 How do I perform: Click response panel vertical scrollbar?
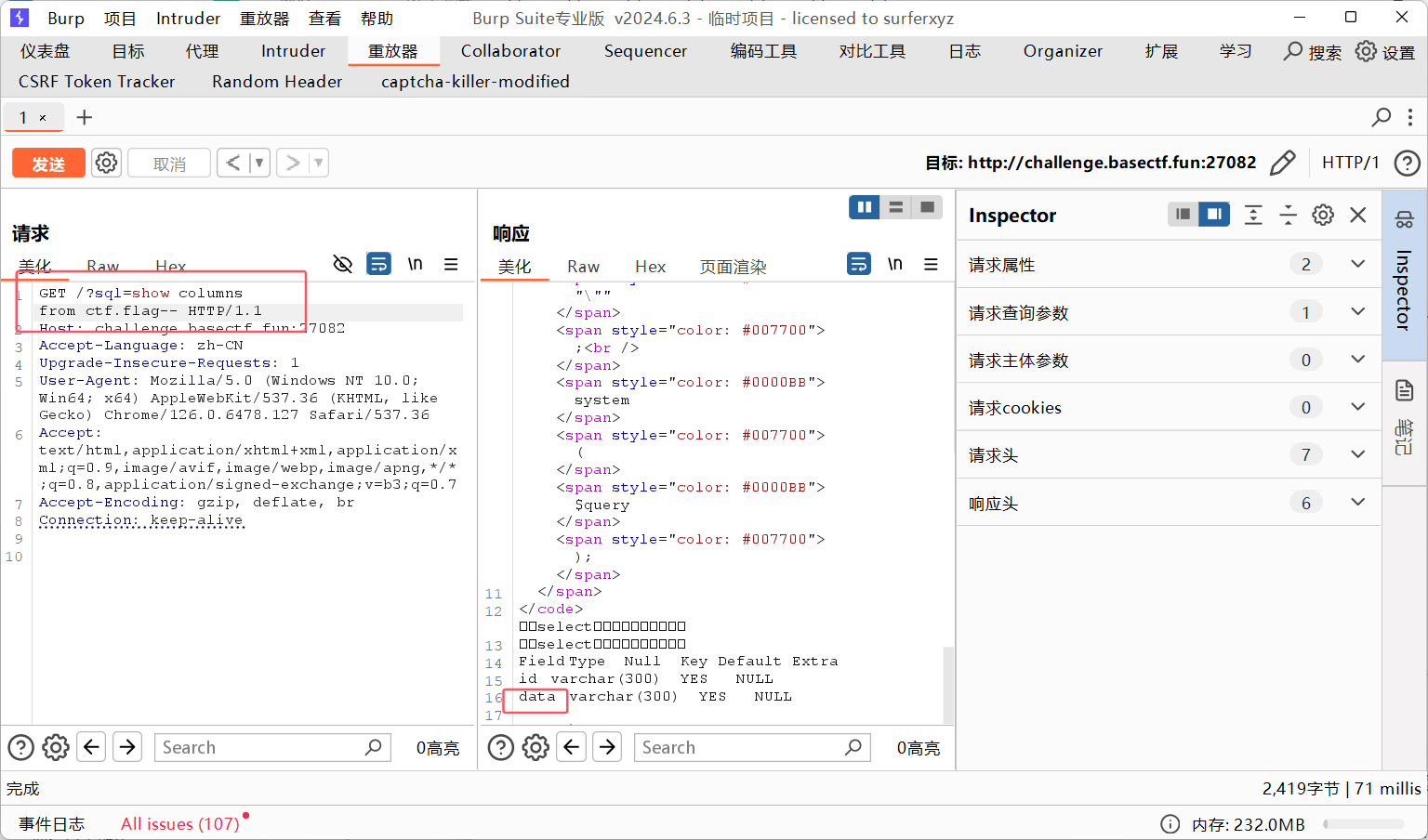coord(948,684)
